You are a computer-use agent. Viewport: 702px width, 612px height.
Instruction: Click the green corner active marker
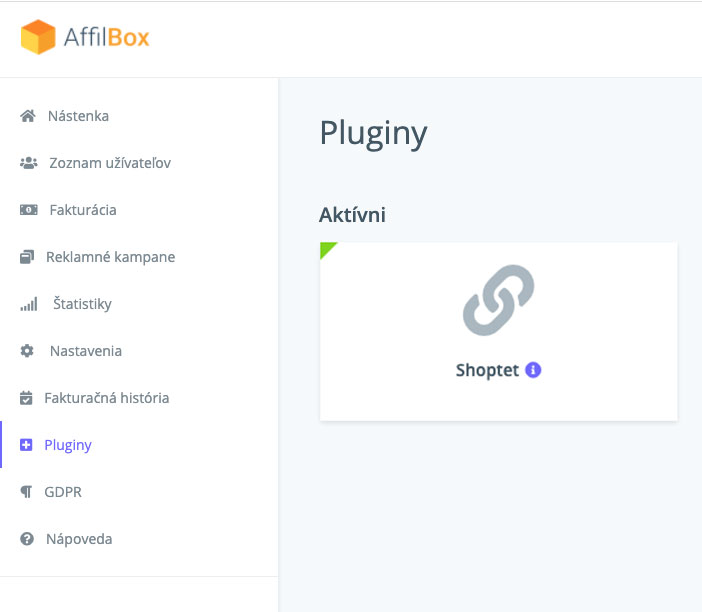[326, 248]
